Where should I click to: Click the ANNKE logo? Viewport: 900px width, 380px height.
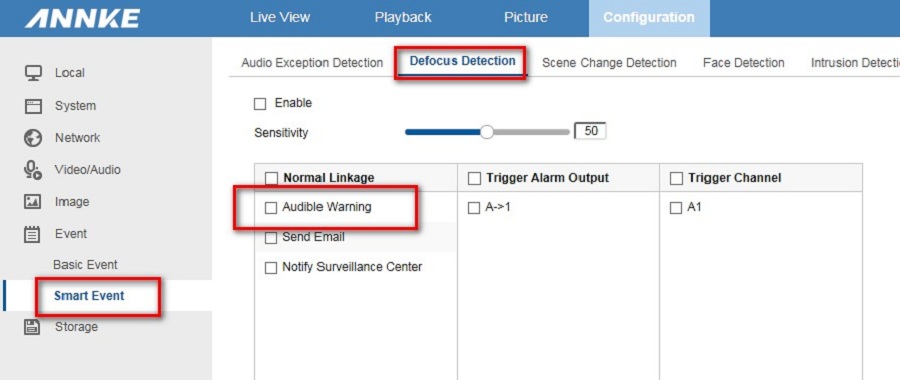(82, 18)
